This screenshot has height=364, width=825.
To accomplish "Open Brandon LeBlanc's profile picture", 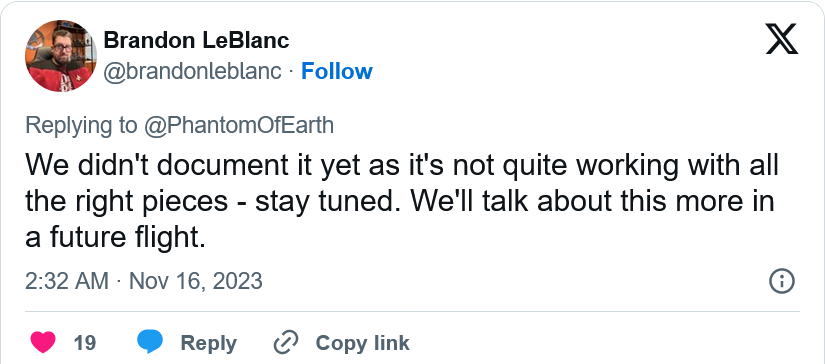I will pyautogui.click(x=61, y=56).
